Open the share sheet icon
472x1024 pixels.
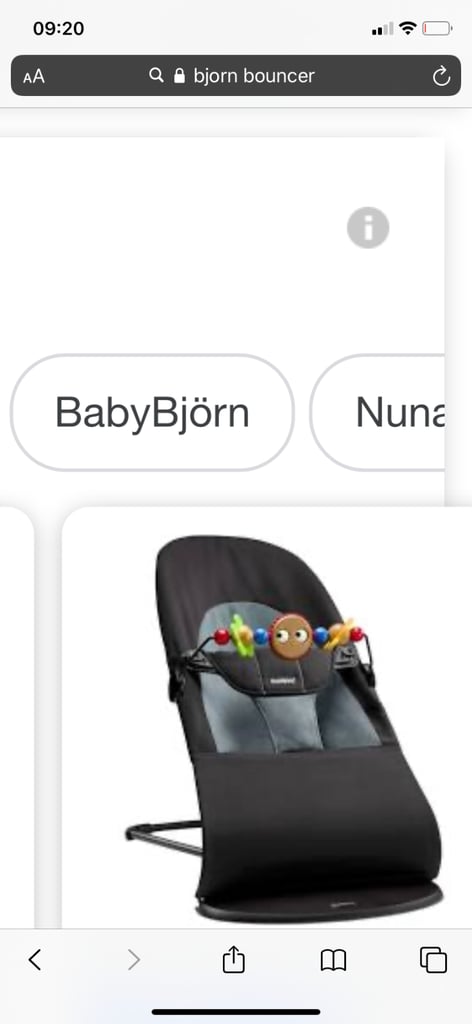click(x=234, y=959)
